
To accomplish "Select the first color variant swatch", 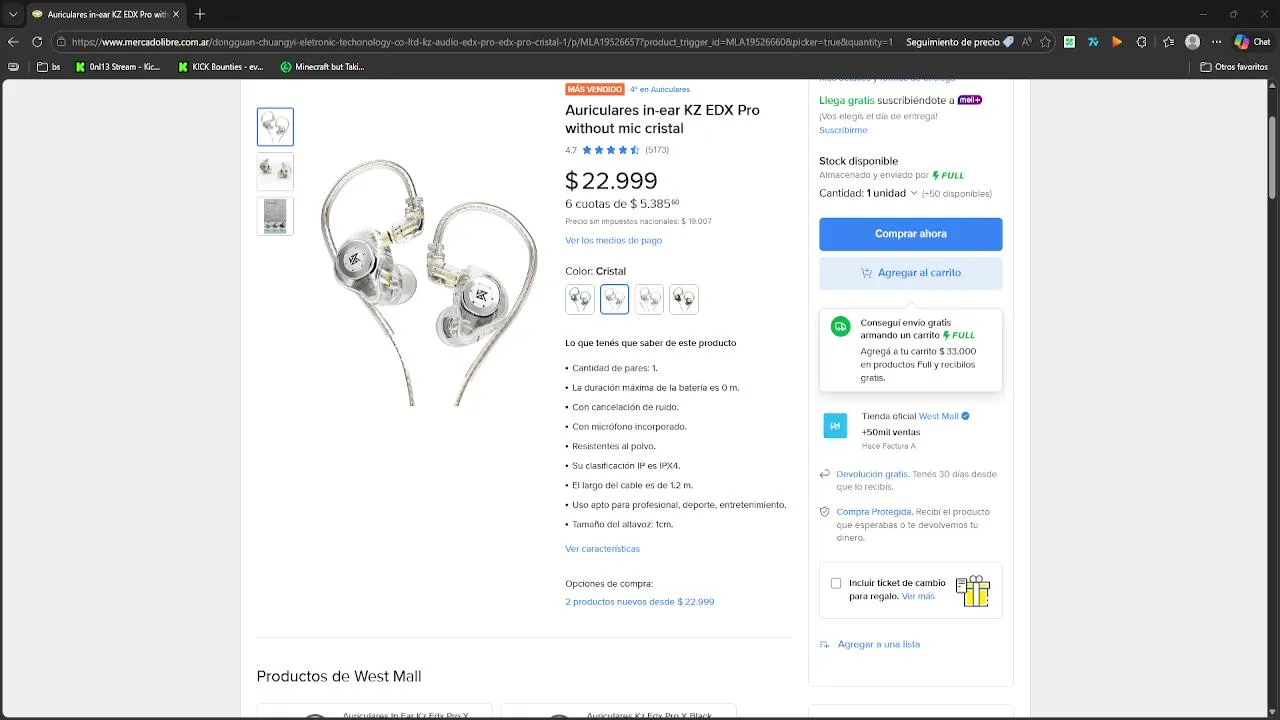I will (x=579, y=299).
